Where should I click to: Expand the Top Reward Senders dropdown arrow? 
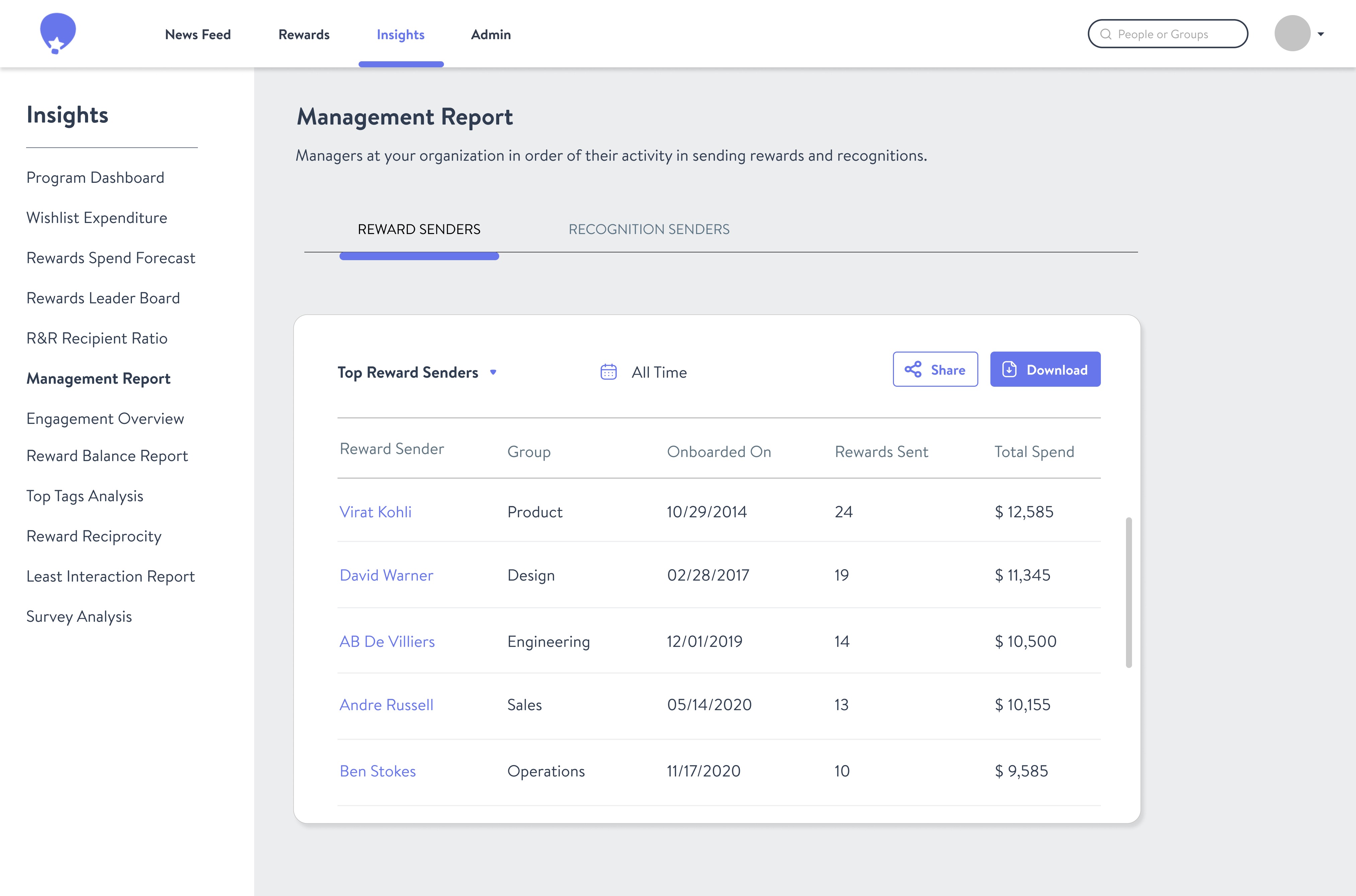[493, 373]
